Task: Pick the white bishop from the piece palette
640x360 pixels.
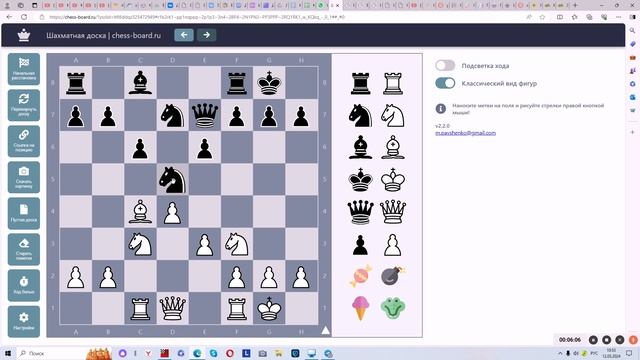Action: pos(393,147)
